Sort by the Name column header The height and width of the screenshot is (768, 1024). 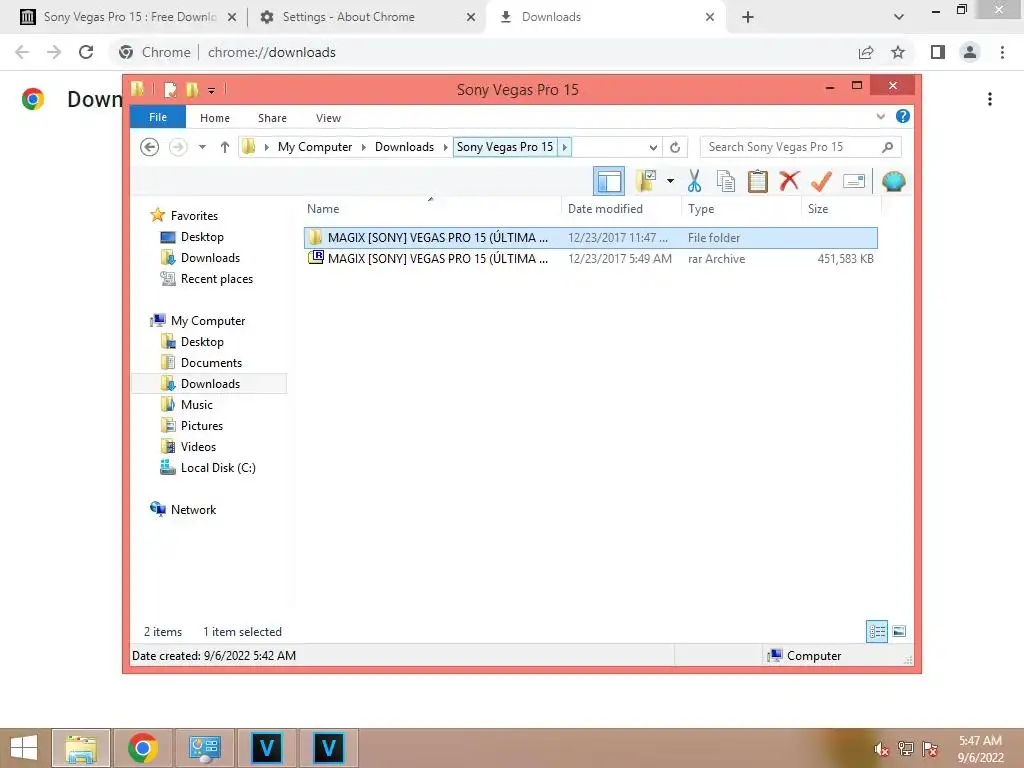click(323, 209)
